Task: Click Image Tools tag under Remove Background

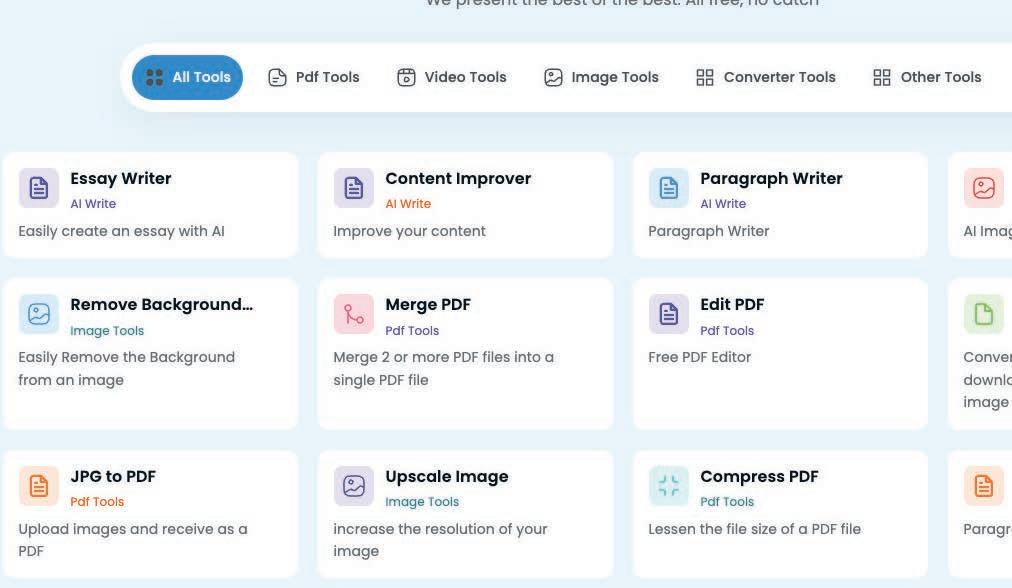Action: tap(107, 330)
